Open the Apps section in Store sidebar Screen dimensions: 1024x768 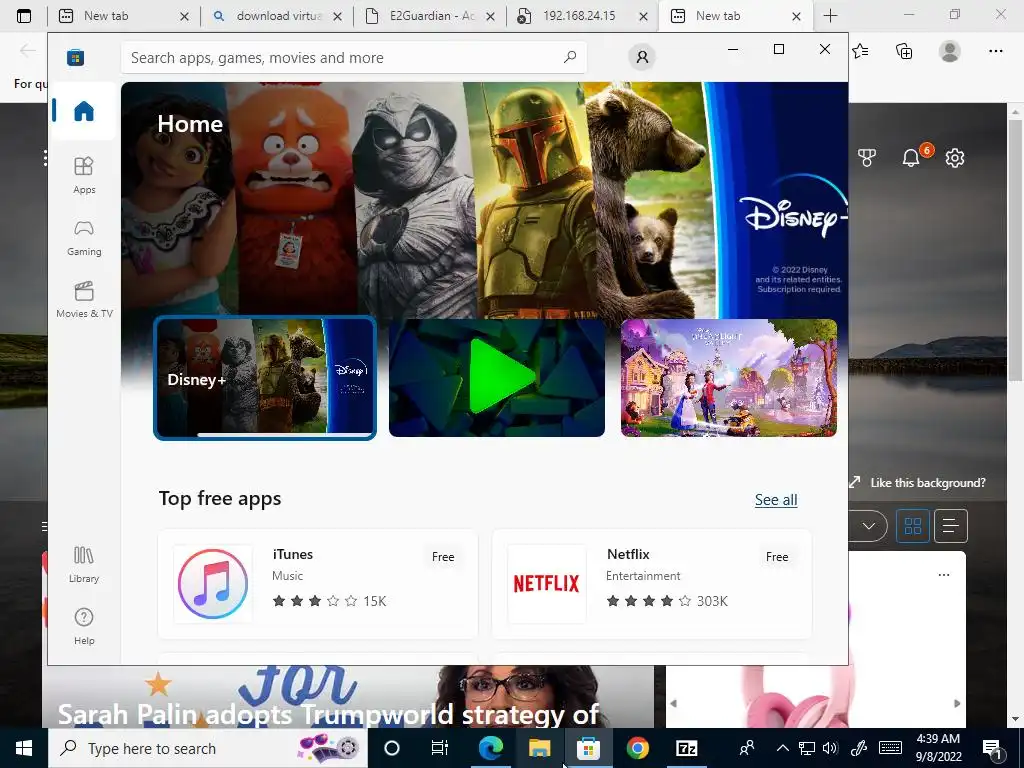(x=84, y=175)
